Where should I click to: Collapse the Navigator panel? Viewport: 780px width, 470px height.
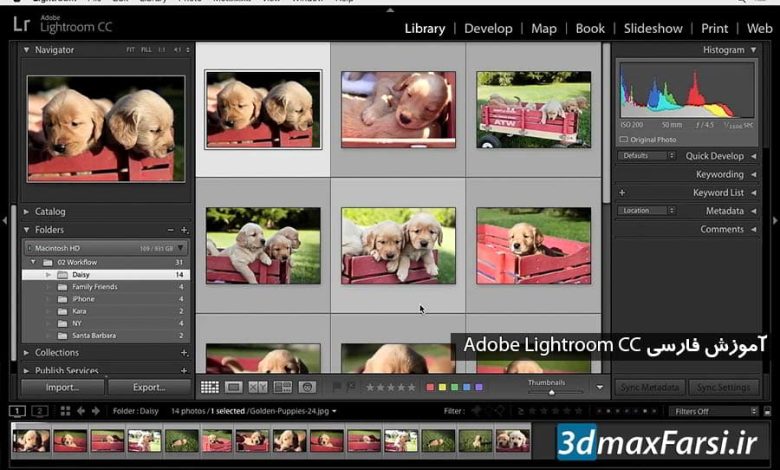click(x=26, y=50)
